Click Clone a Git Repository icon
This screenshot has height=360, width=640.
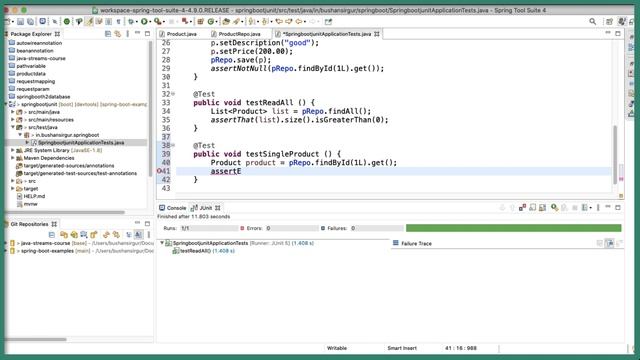[x=74, y=235]
